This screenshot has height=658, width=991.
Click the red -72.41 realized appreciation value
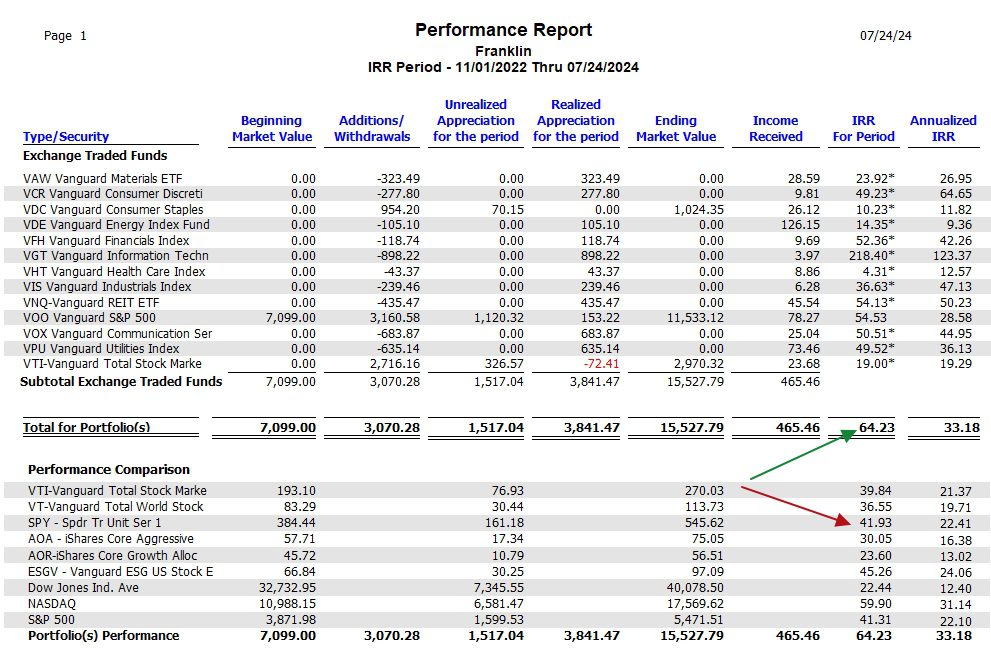point(601,364)
